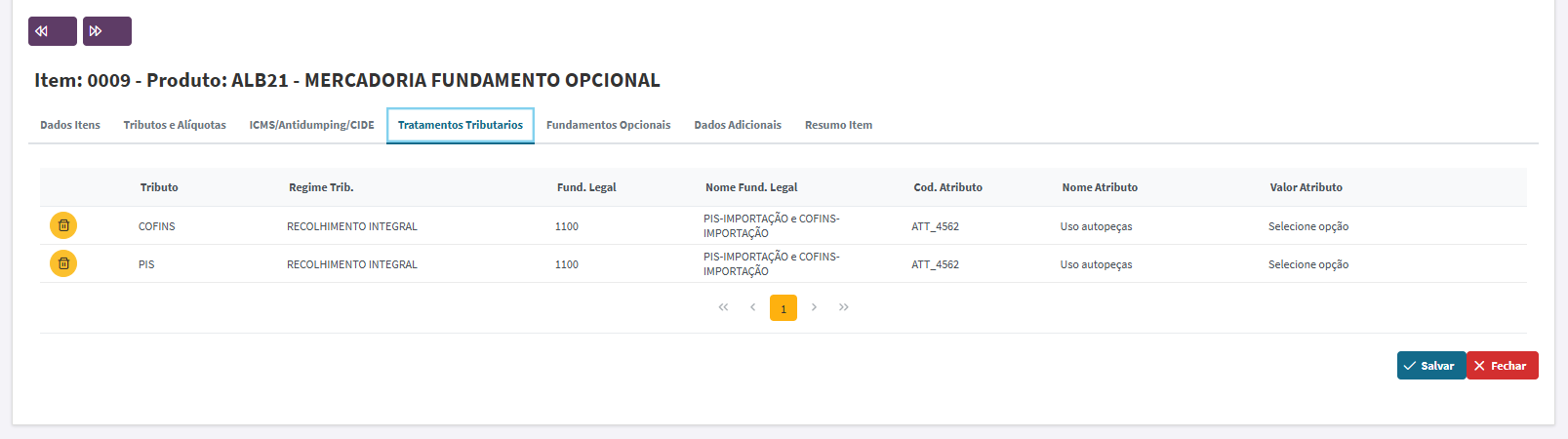
Task: Click the Cod. Atributo column header
Action: coord(947,187)
